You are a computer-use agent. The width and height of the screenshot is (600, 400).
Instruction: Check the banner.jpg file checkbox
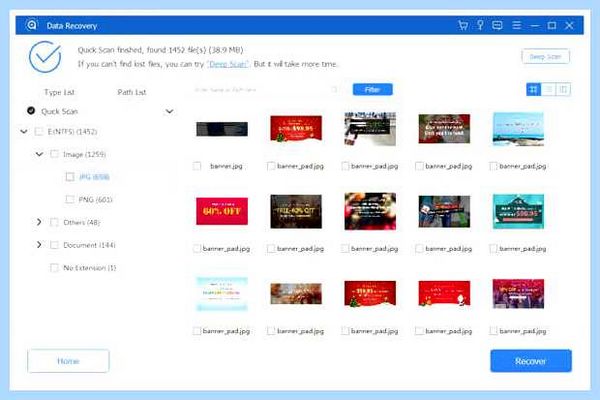[x=197, y=166]
